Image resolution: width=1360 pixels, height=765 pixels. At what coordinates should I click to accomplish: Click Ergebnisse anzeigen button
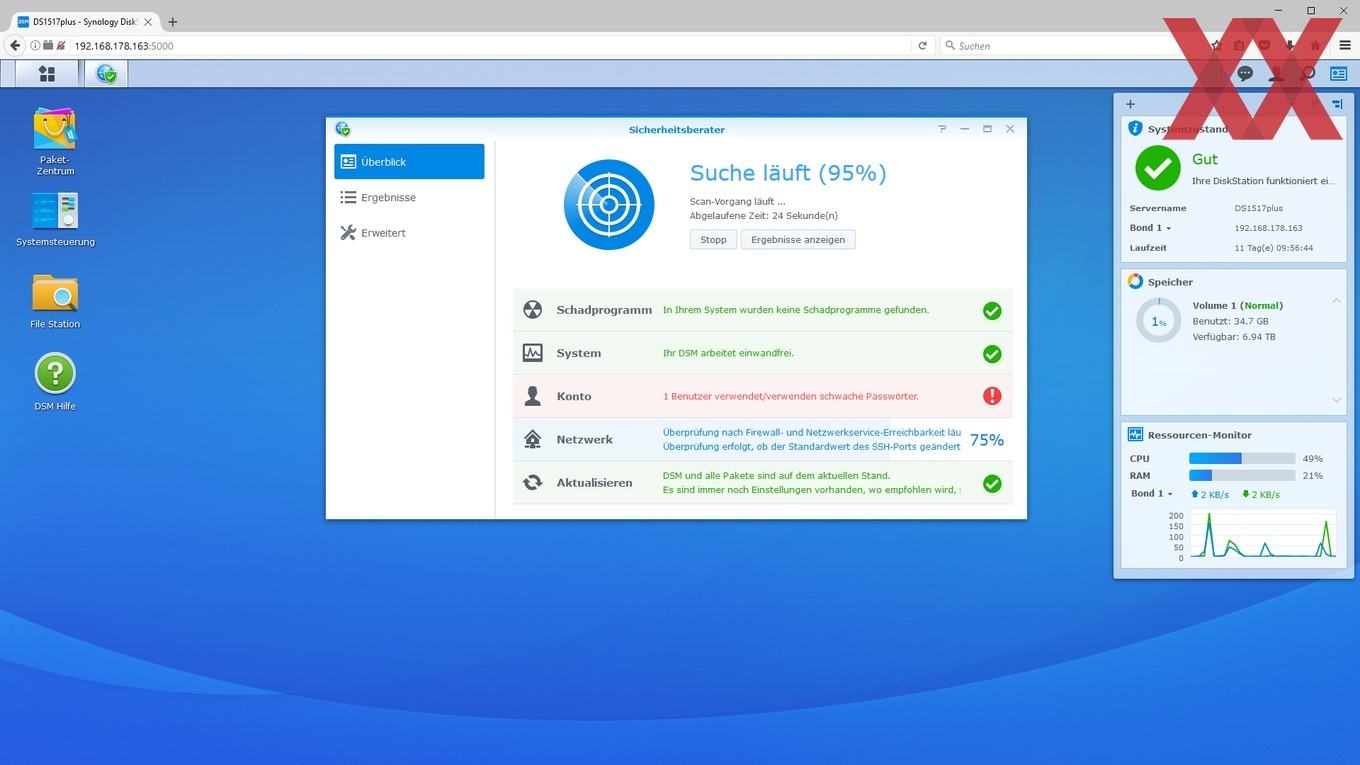[x=798, y=239]
